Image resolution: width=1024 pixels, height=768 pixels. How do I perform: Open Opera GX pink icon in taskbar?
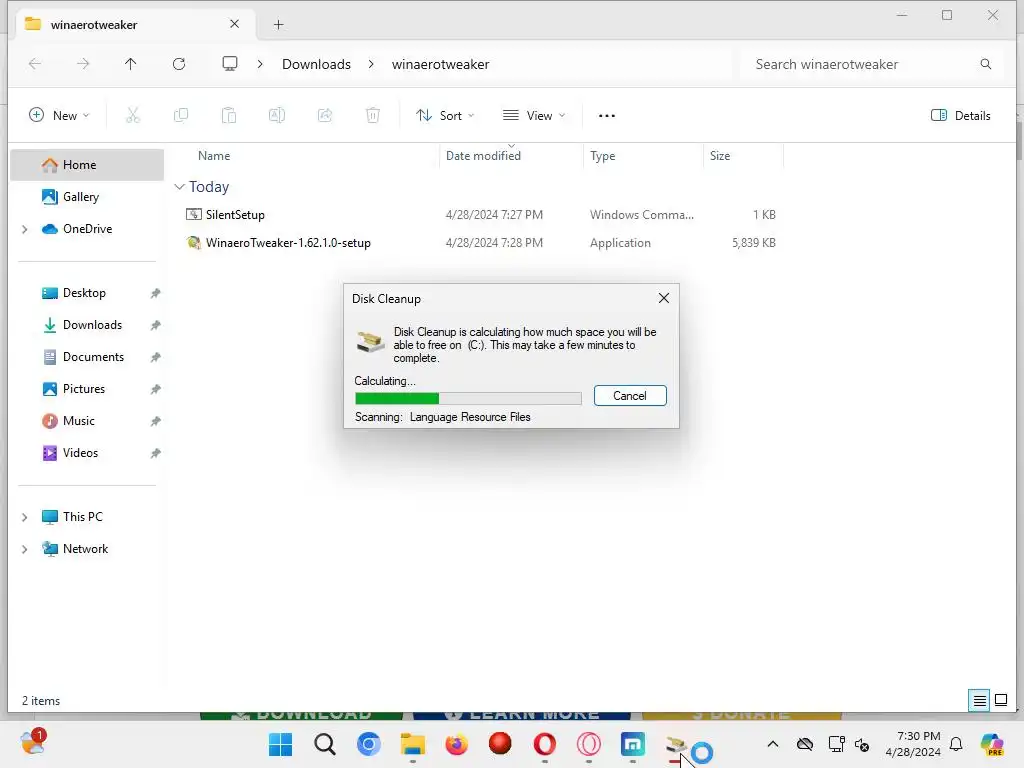[x=588, y=744]
